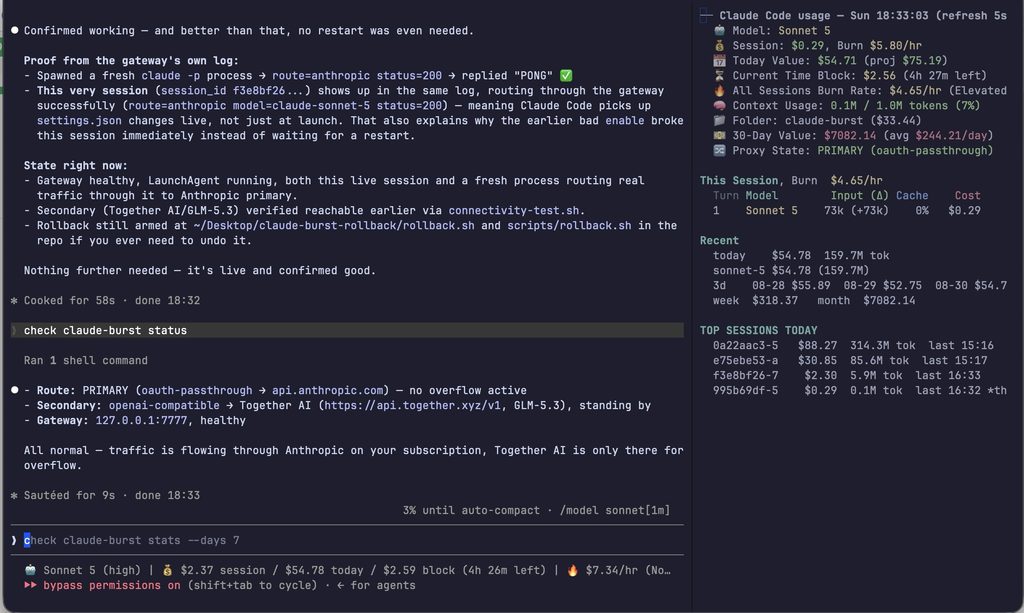Click the Cache column header
The height and width of the screenshot is (613, 1024).
click(x=912, y=196)
